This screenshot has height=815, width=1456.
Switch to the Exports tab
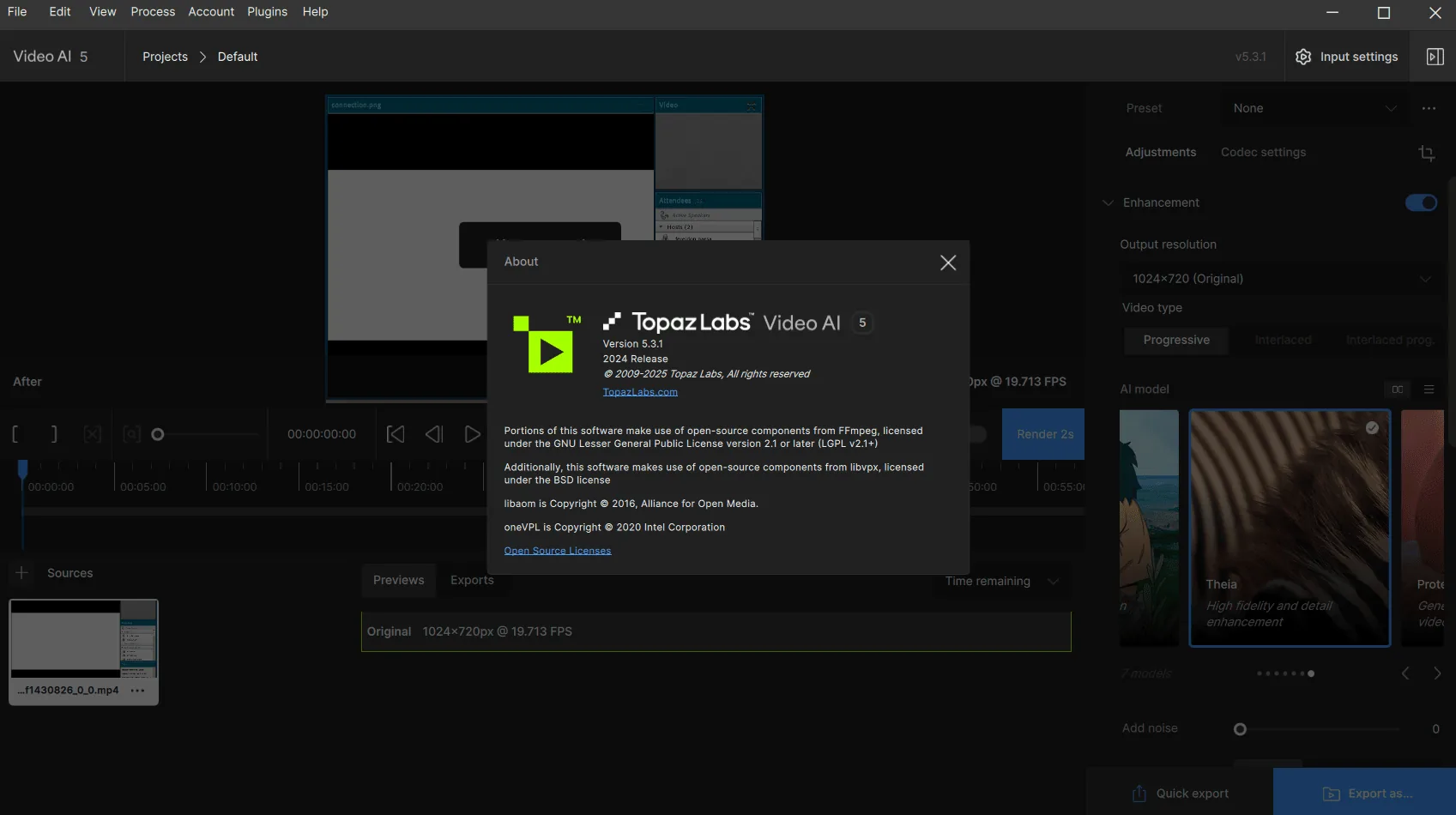click(x=472, y=581)
